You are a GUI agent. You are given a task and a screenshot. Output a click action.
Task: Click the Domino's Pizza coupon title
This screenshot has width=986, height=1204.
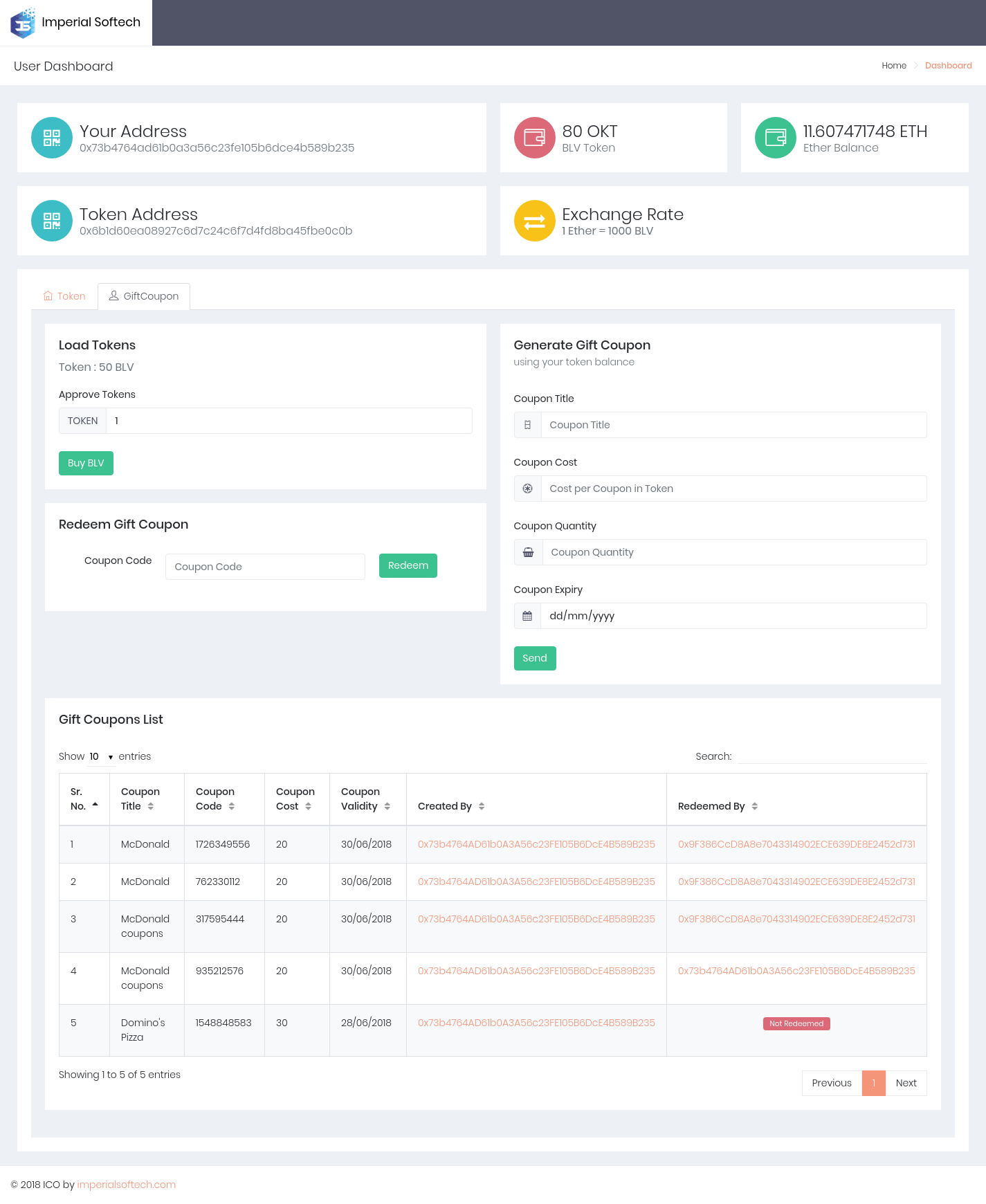coord(143,1030)
